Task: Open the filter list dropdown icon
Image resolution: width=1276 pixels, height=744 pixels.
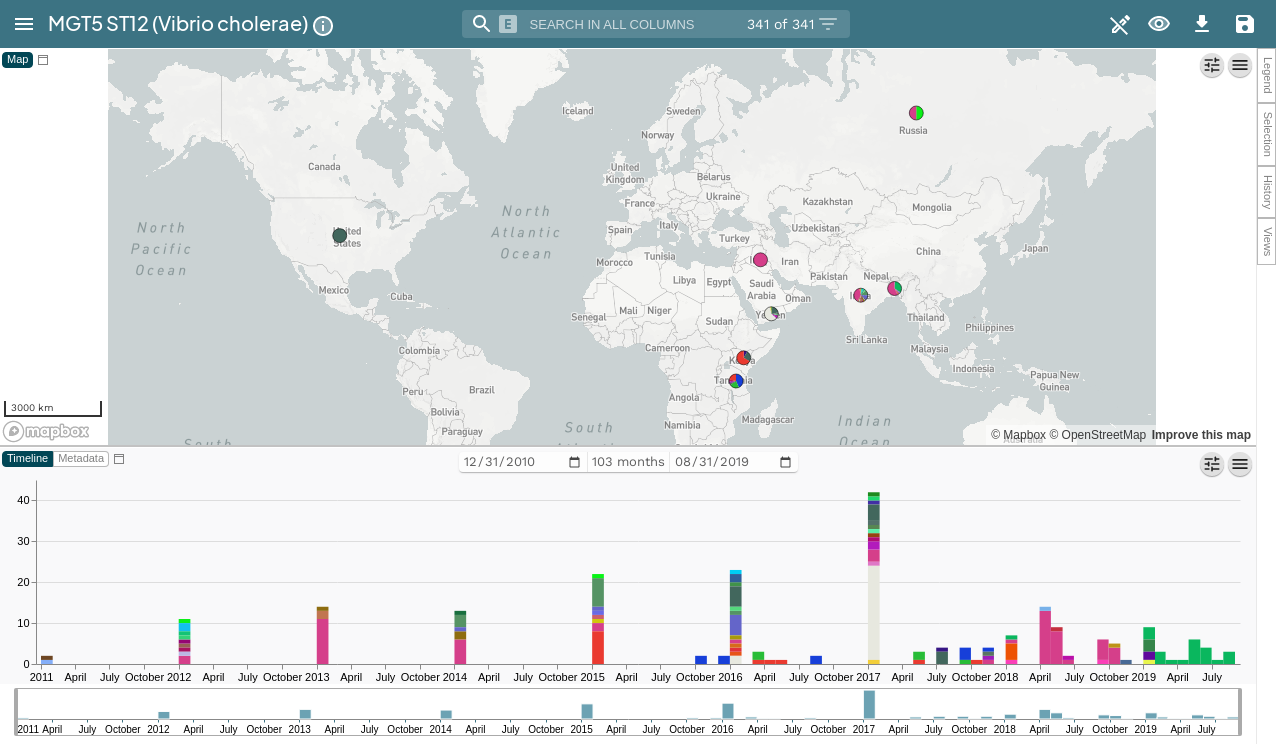Action: (x=828, y=24)
